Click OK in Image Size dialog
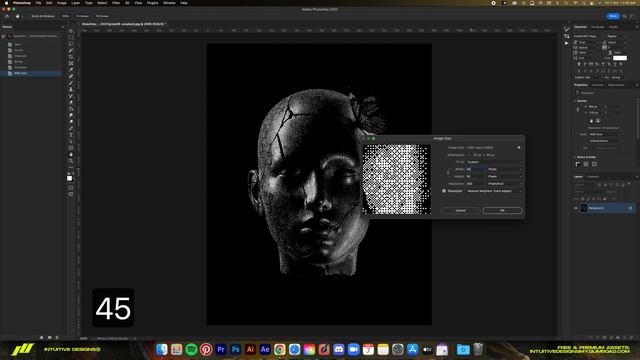Screen dimensions: 640x360 click(502, 211)
